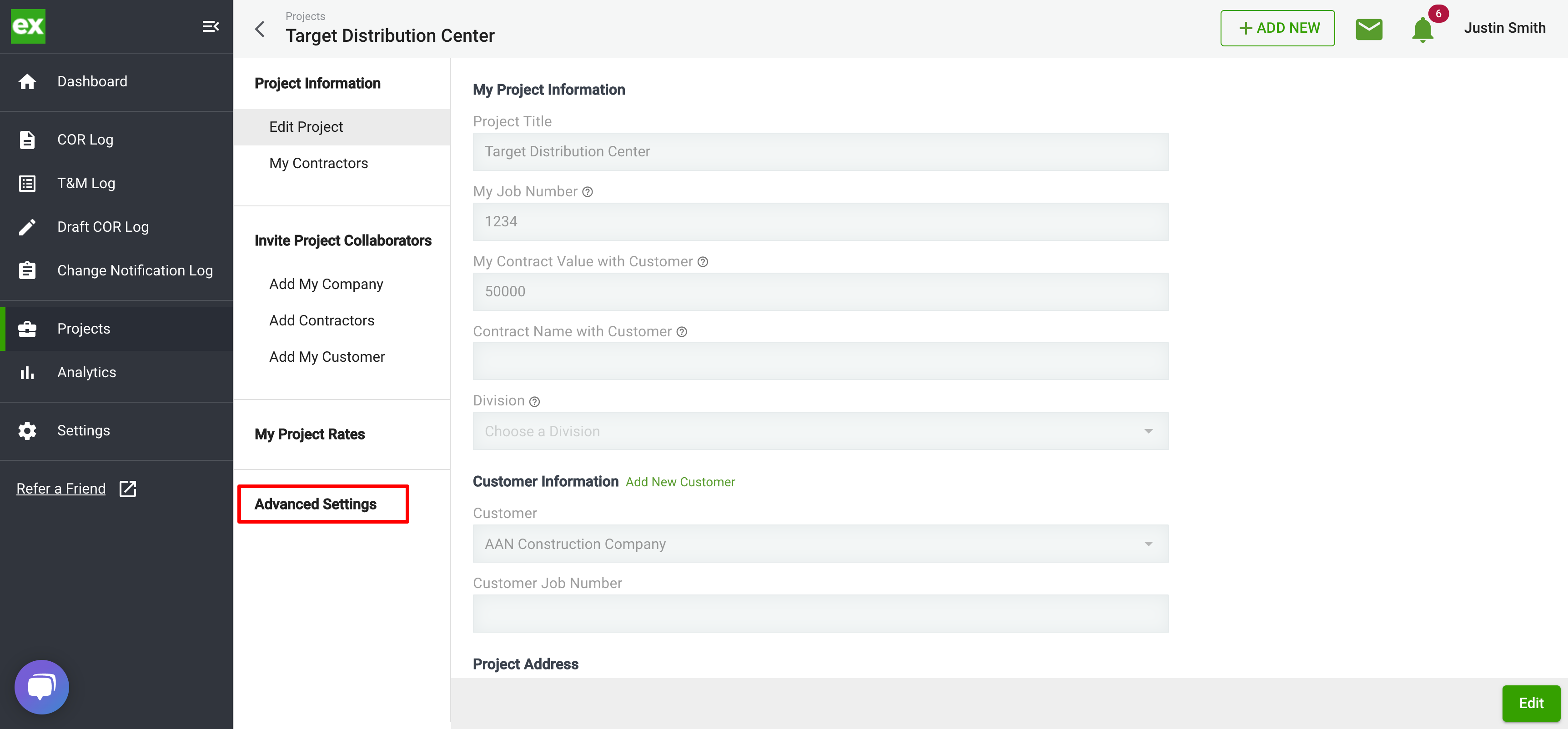This screenshot has height=729, width=1568.
Task: Expand the Choose a Division dropdown
Action: click(x=820, y=431)
